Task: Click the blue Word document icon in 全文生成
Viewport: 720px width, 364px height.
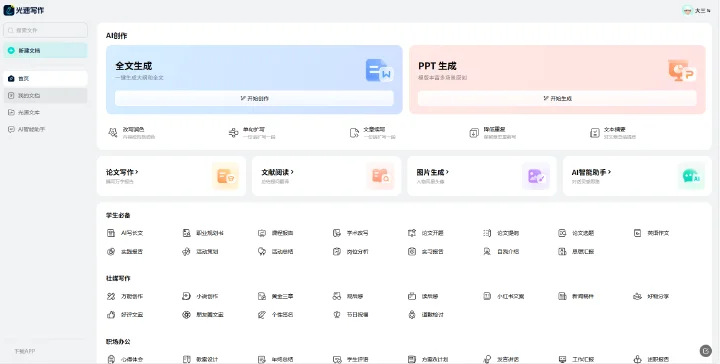Action: (379, 71)
